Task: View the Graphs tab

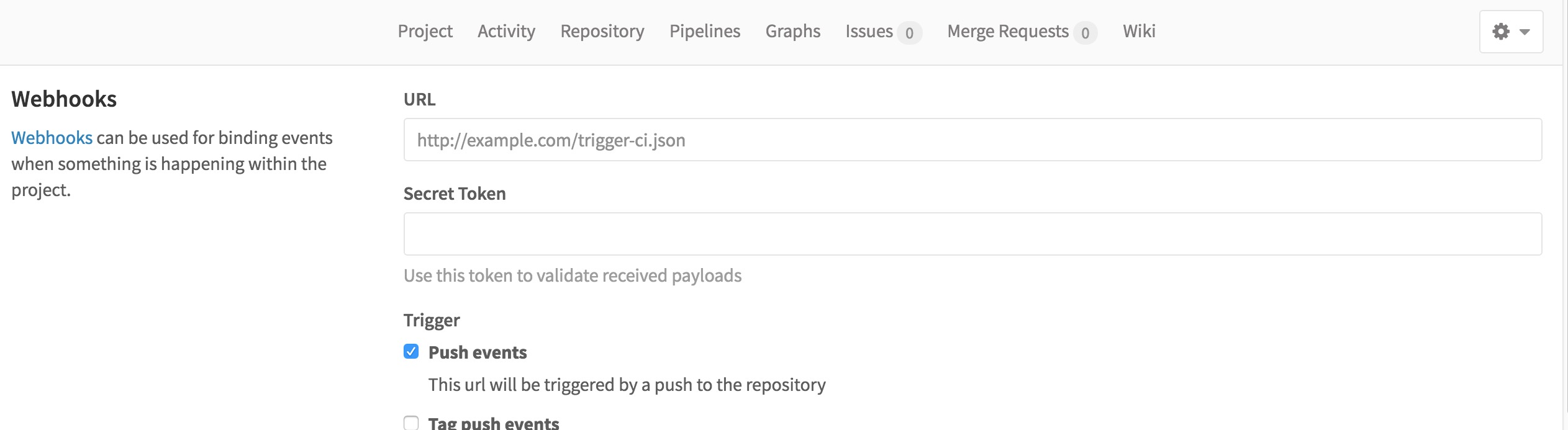Action: pyautogui.click(x=793, y=31)
